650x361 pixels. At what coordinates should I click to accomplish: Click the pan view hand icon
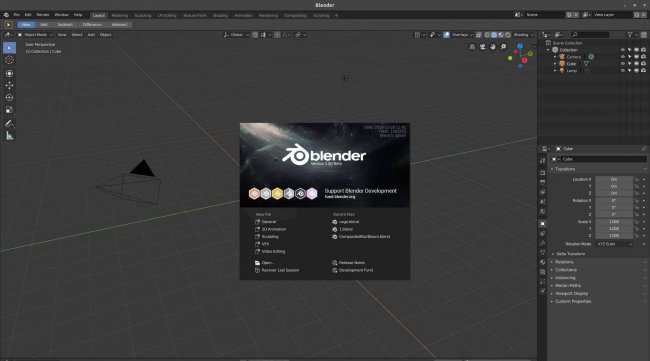point(493,47)
